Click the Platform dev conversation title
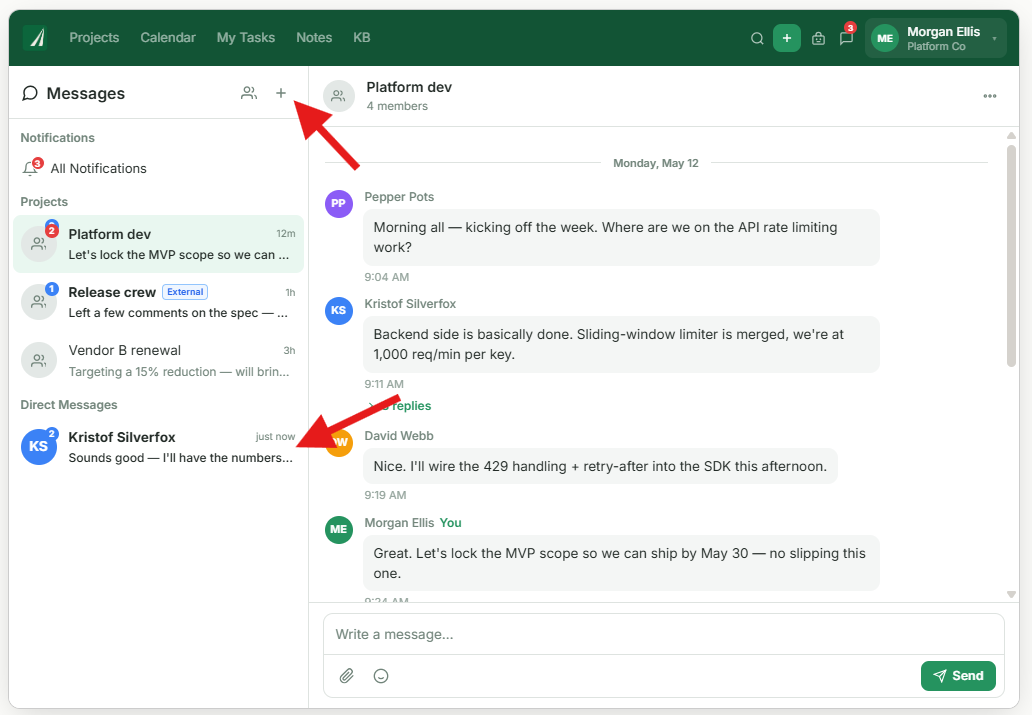This screenshot has width=1032, height=715. click(x=409, y=87)
